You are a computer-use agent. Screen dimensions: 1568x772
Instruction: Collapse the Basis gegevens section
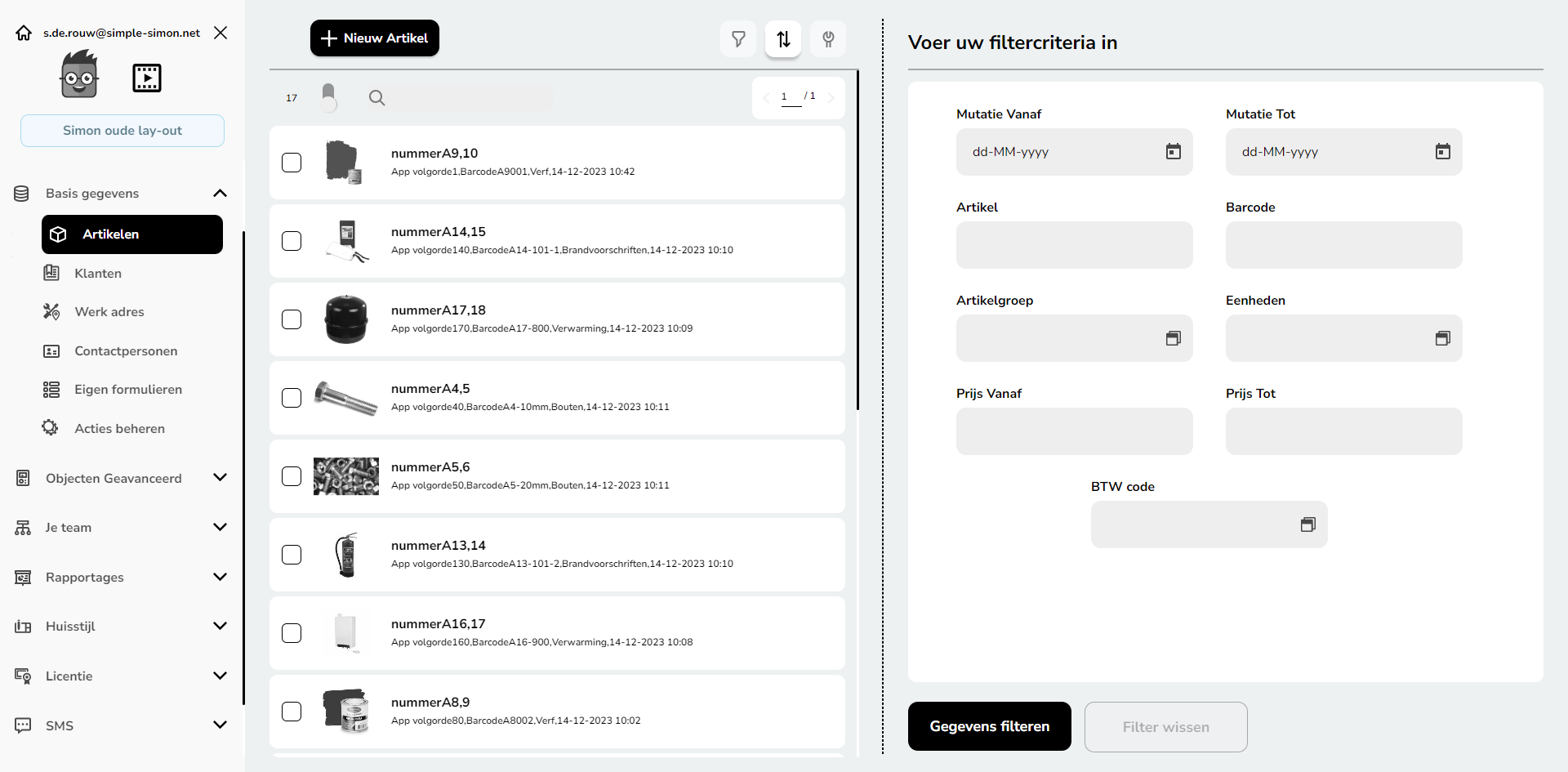220,193
